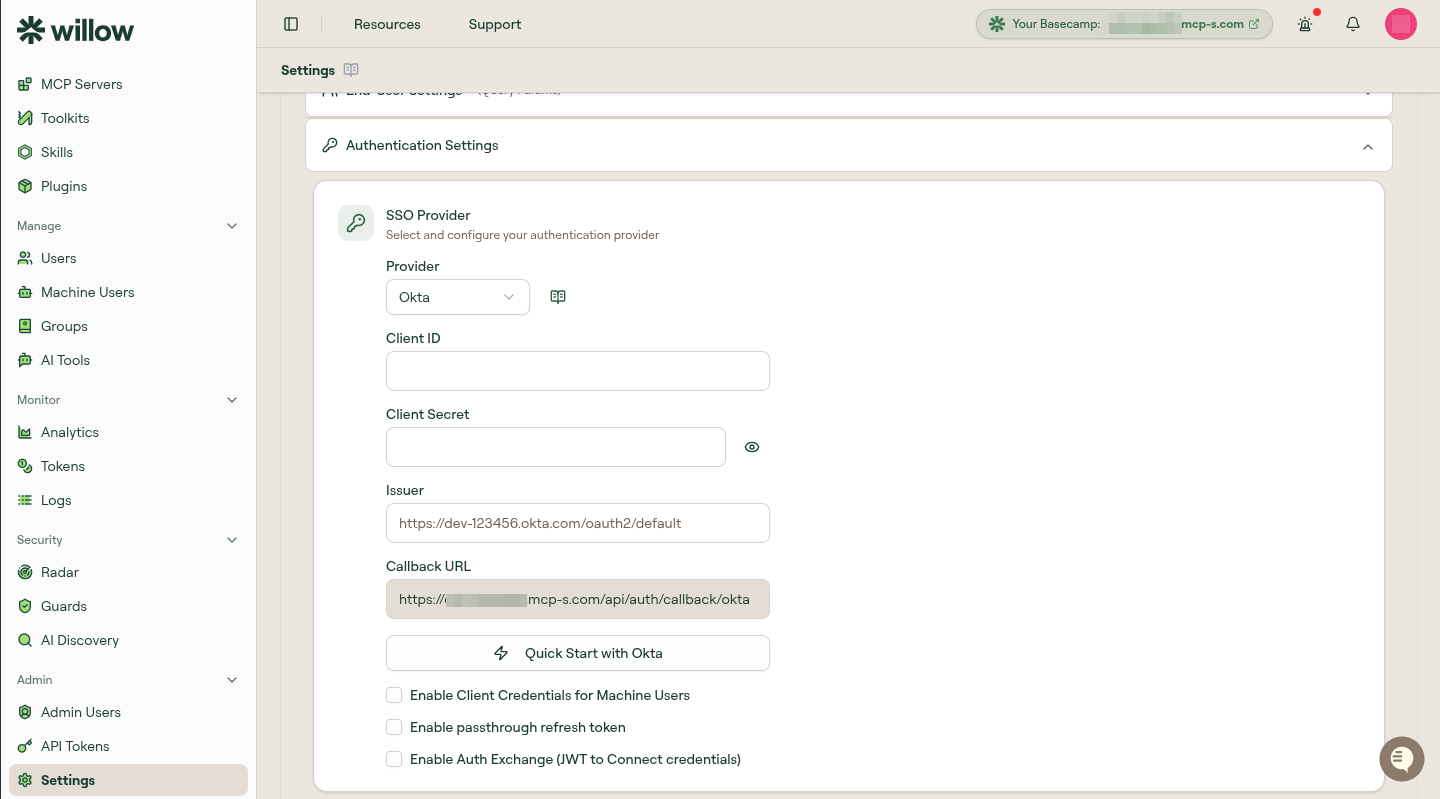This screenshot has height=799, width=1440.
Task: Enable Client Credentials for Machine Users
Action: coord(394,695)
